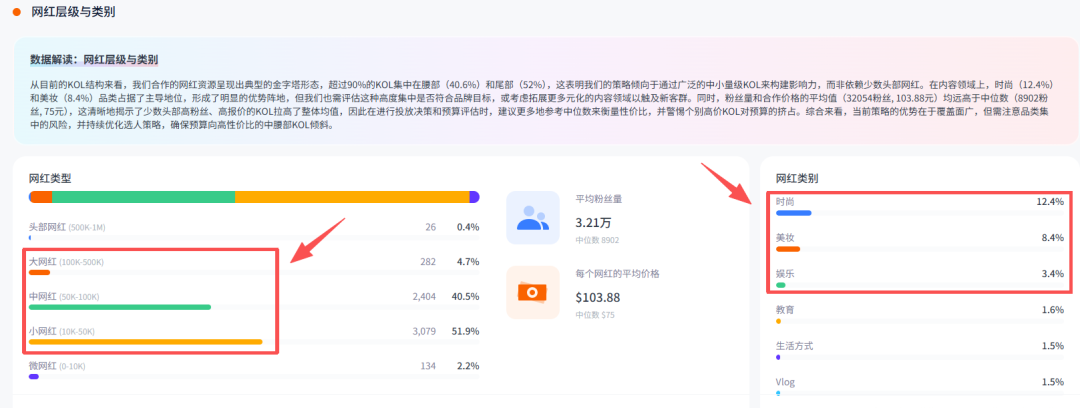Click the 网红类型 panel heading
This screenshot has width=1080, height=408.
50,178
